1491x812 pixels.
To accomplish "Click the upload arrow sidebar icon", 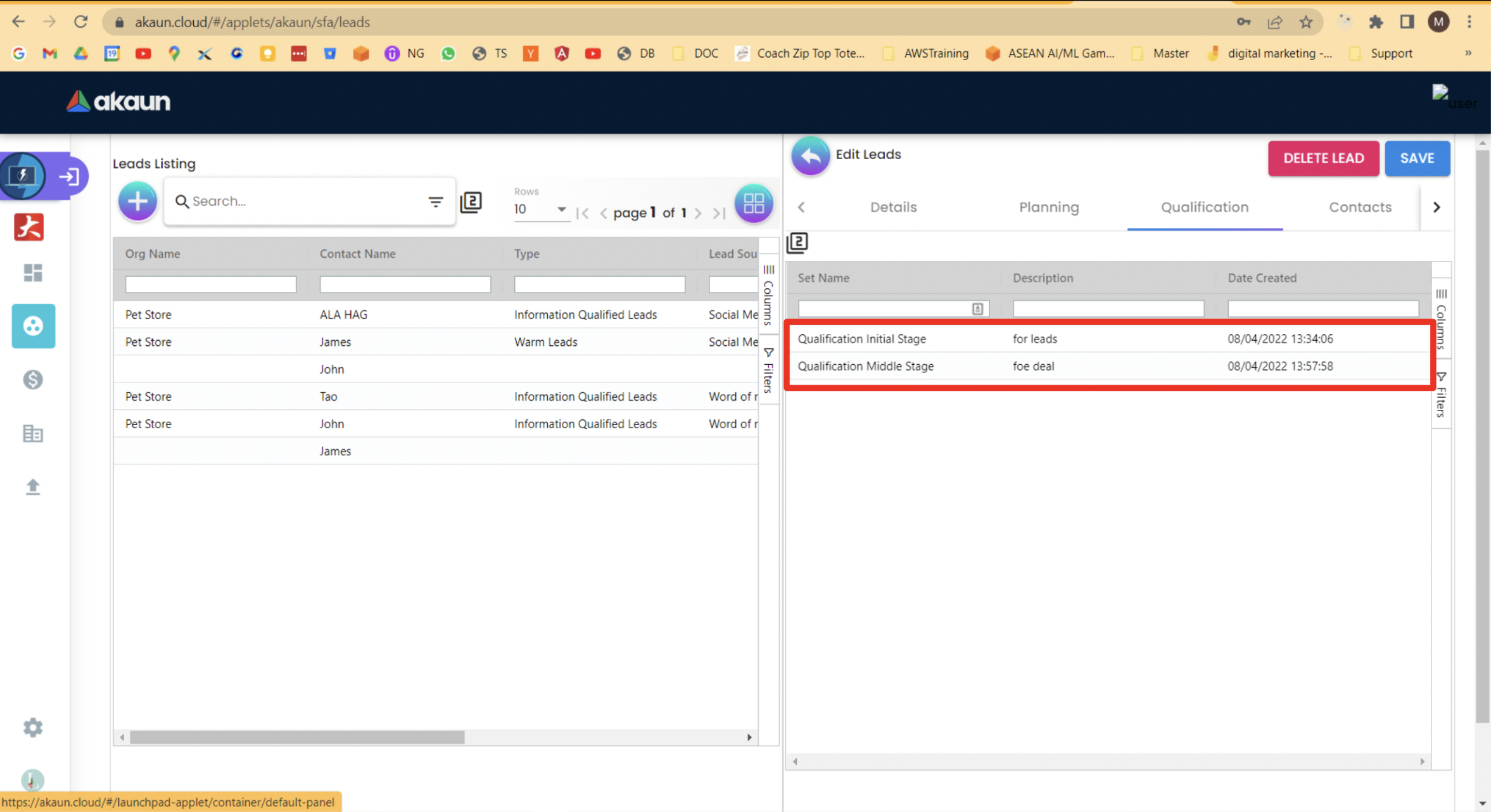I will [x=32, y=486].
